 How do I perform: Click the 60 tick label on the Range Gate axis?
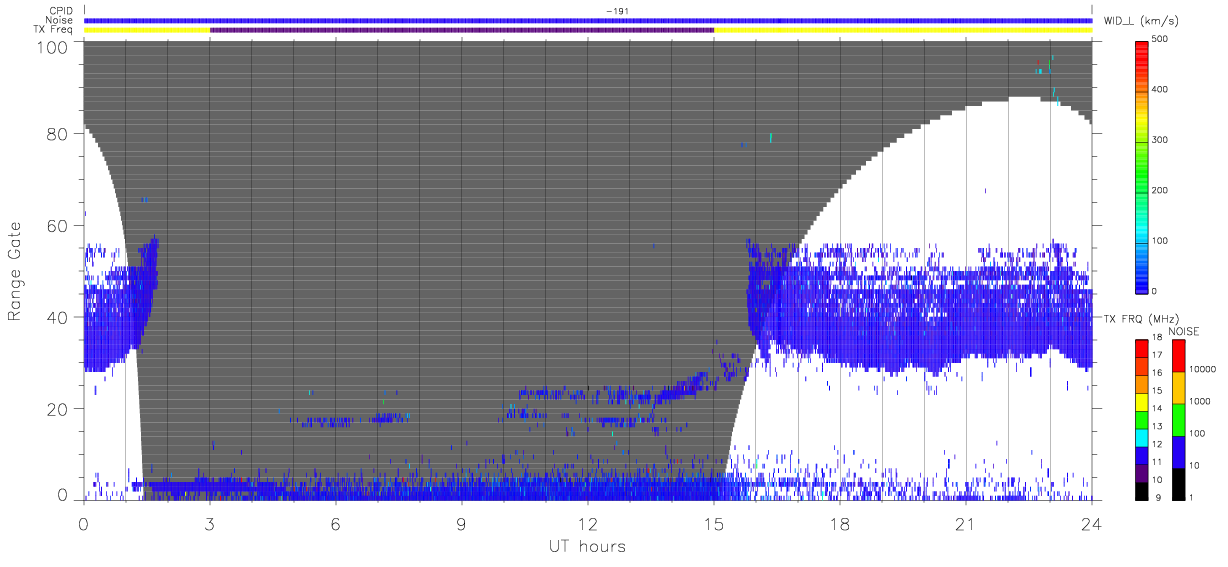[58, 226]
